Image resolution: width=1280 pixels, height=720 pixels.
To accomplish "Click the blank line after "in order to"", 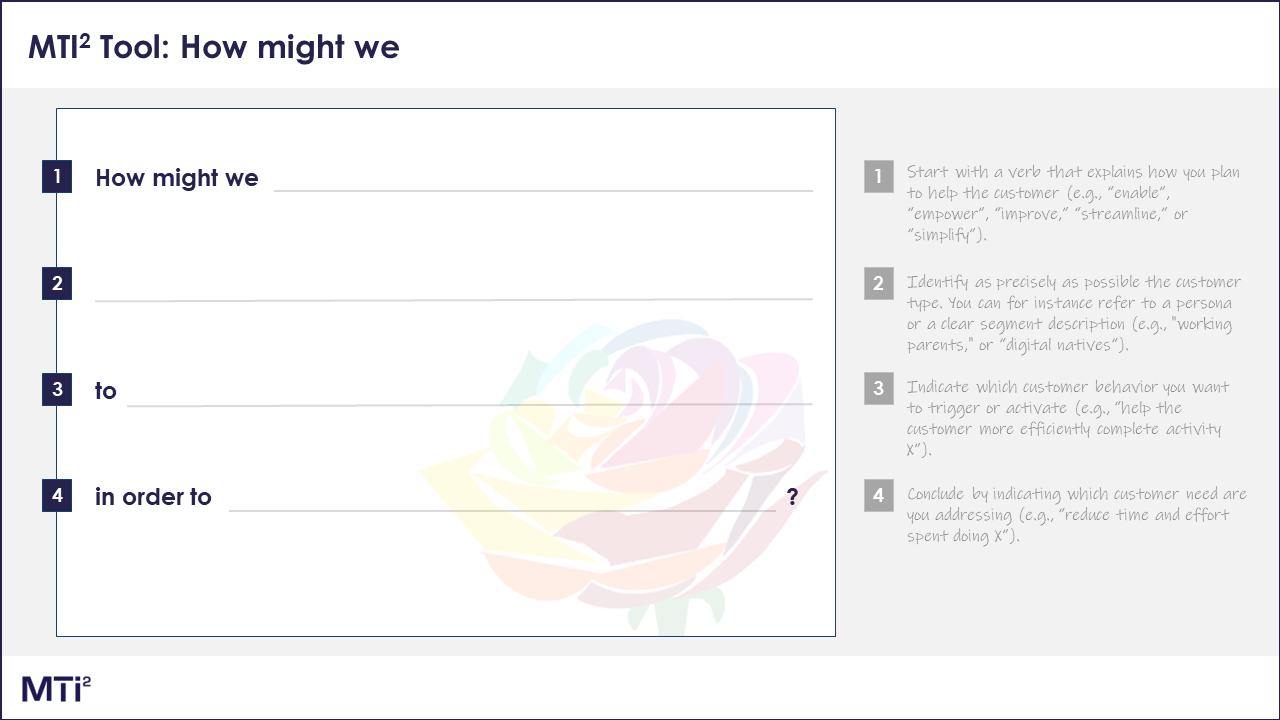I will click(x=502, y=510).
